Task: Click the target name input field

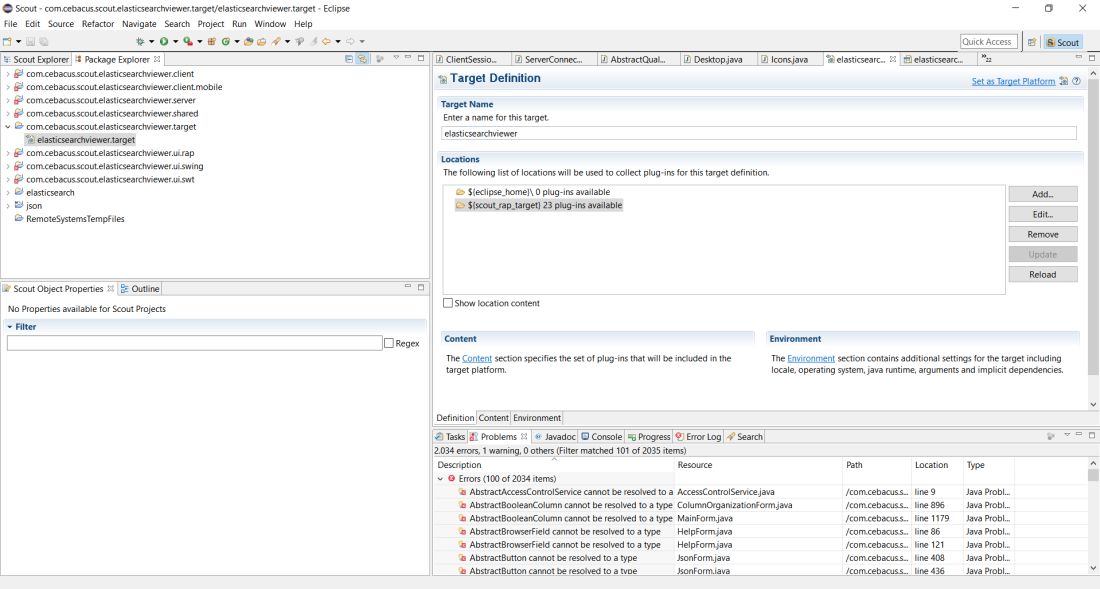Action: [x=759, y=133]
